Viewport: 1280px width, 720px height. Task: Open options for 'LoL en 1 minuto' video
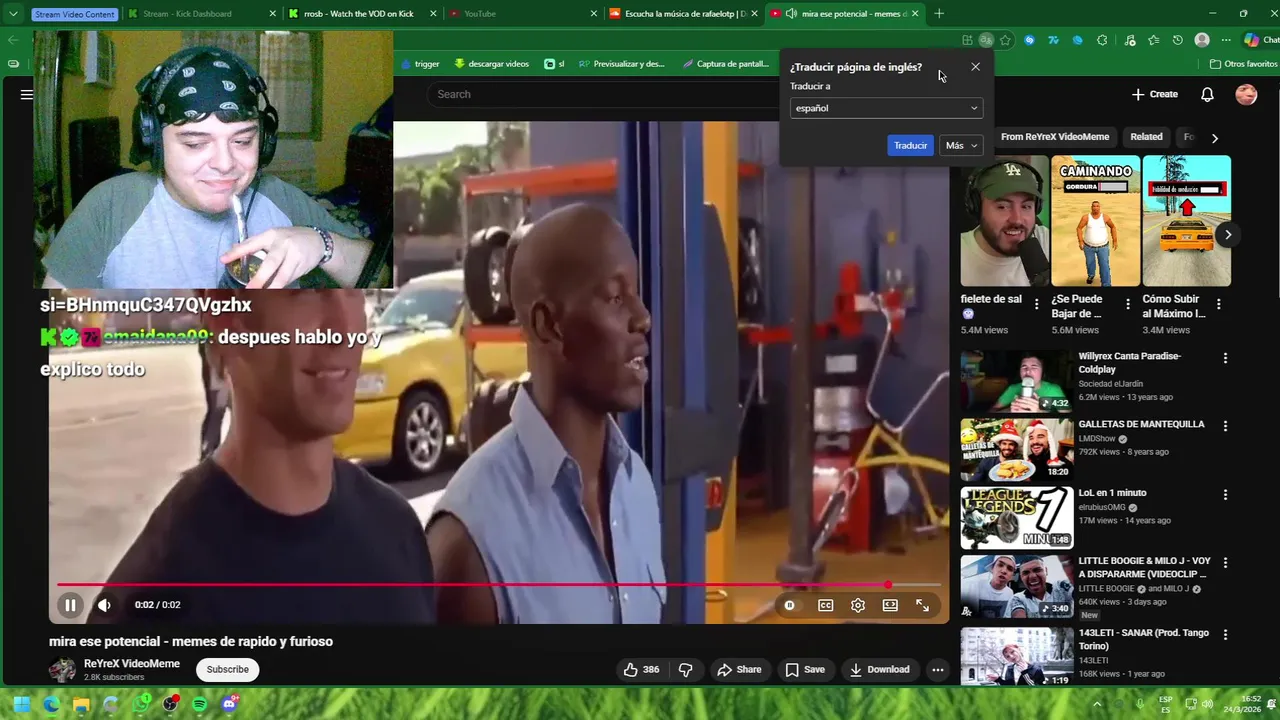point(1225,495)
